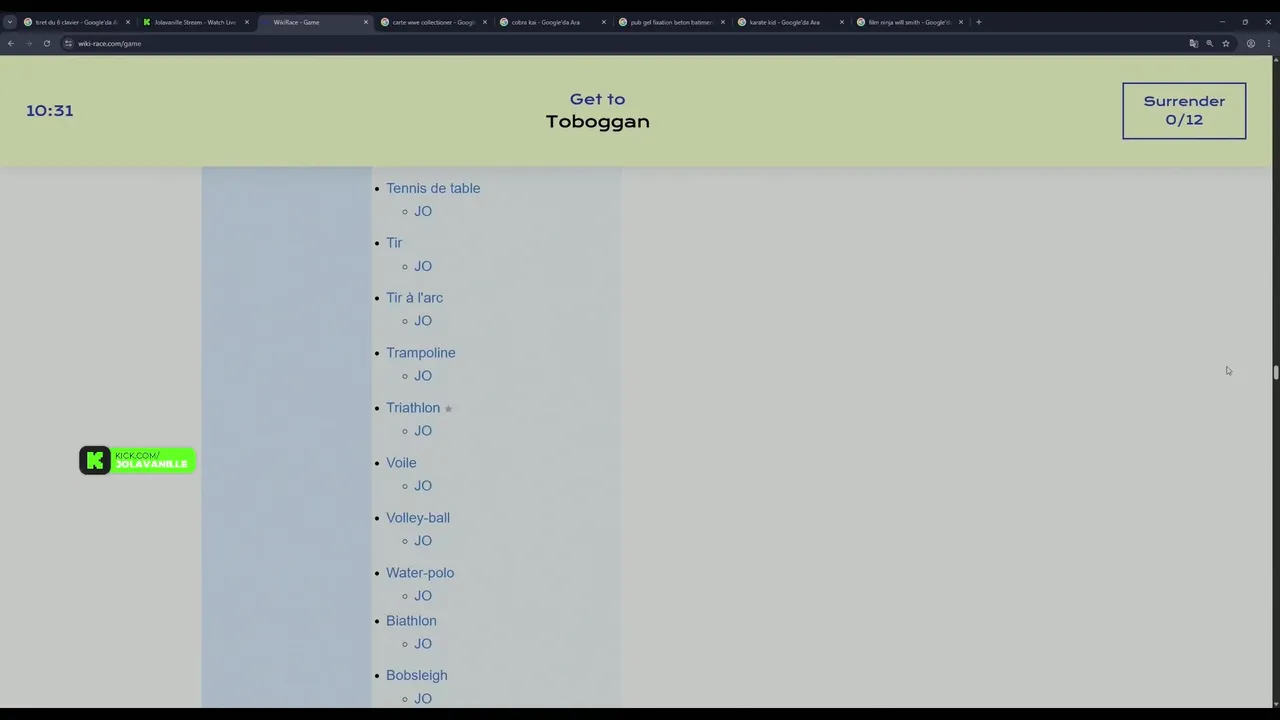Image resolution: width=1280 pixels, height=720 pixels.
Task: Bookmark this page with the star icon
Action: pos(1225,43)
